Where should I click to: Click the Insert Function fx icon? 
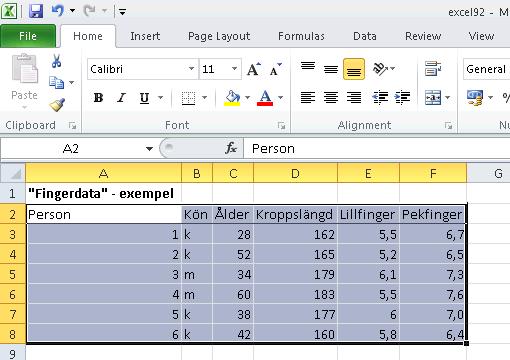pyautogui.click(x=231, y=148)
